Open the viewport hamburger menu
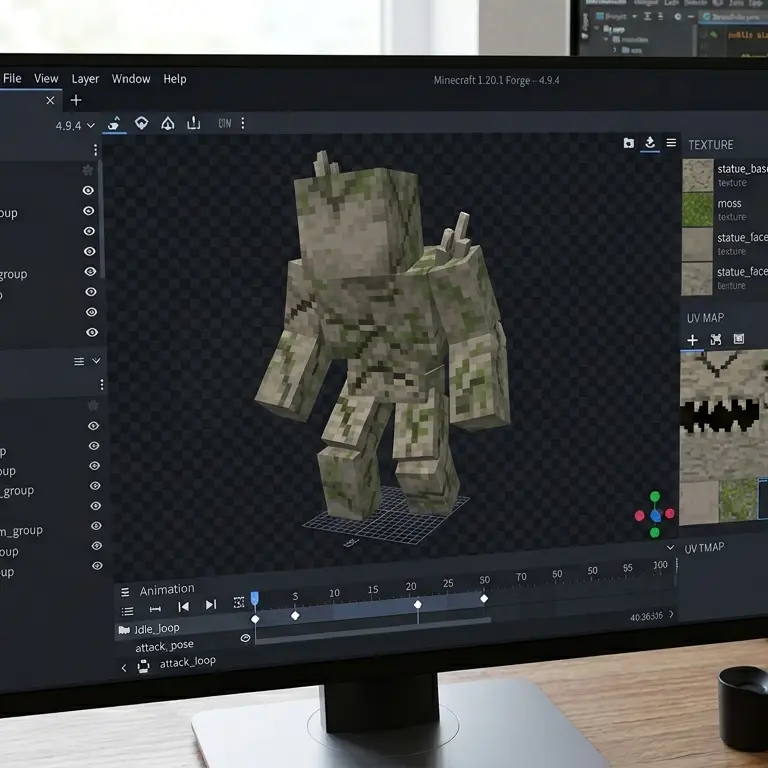The image size is (768, 768). click(671, 143)
